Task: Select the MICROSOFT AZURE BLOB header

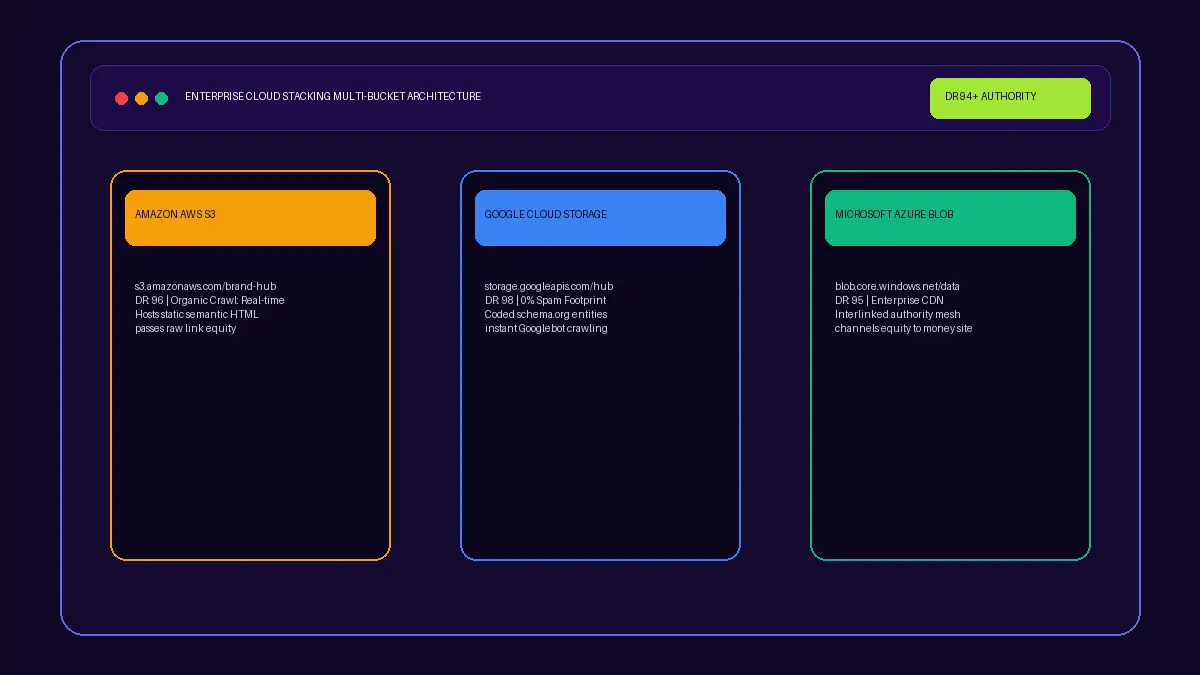Action: tap(950, 218)
